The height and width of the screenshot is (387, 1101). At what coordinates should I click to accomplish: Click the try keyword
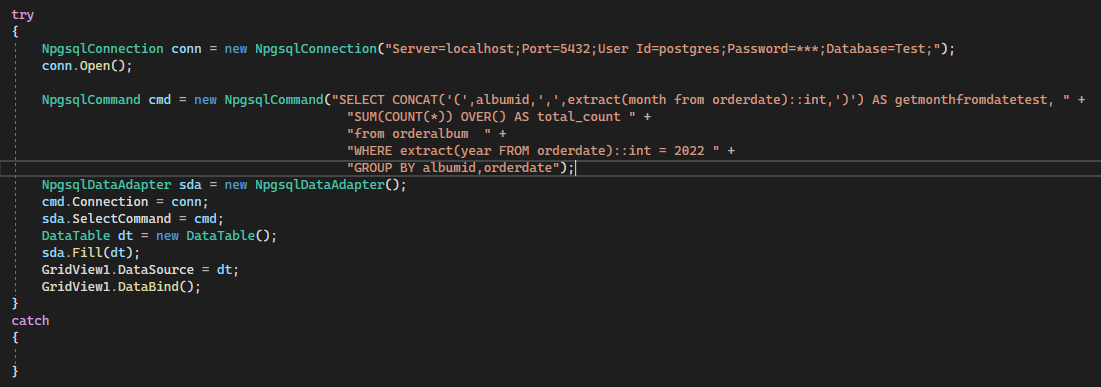pyautogui.click(x=22, y=15)
